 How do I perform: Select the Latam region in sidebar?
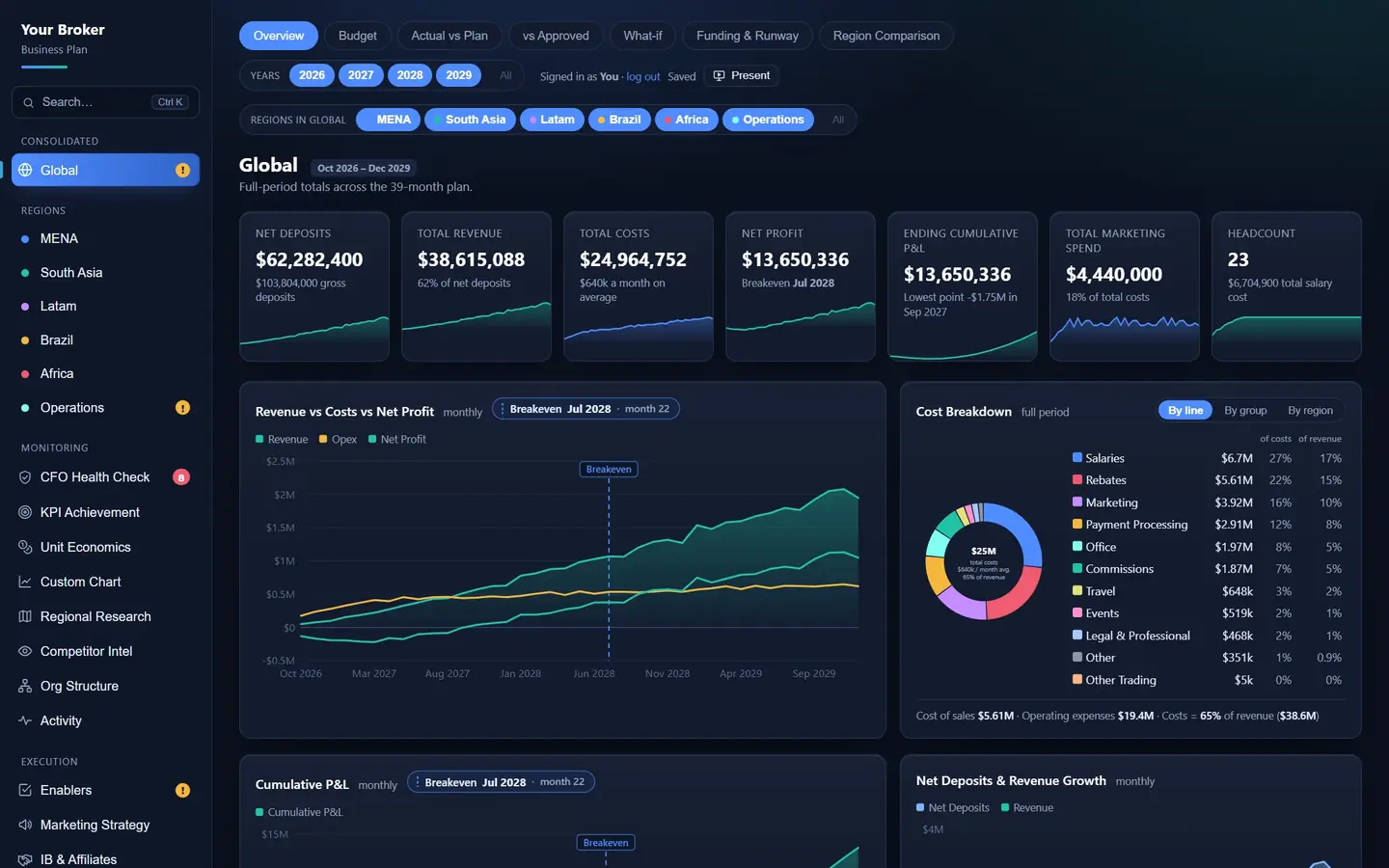click(105, 307)
